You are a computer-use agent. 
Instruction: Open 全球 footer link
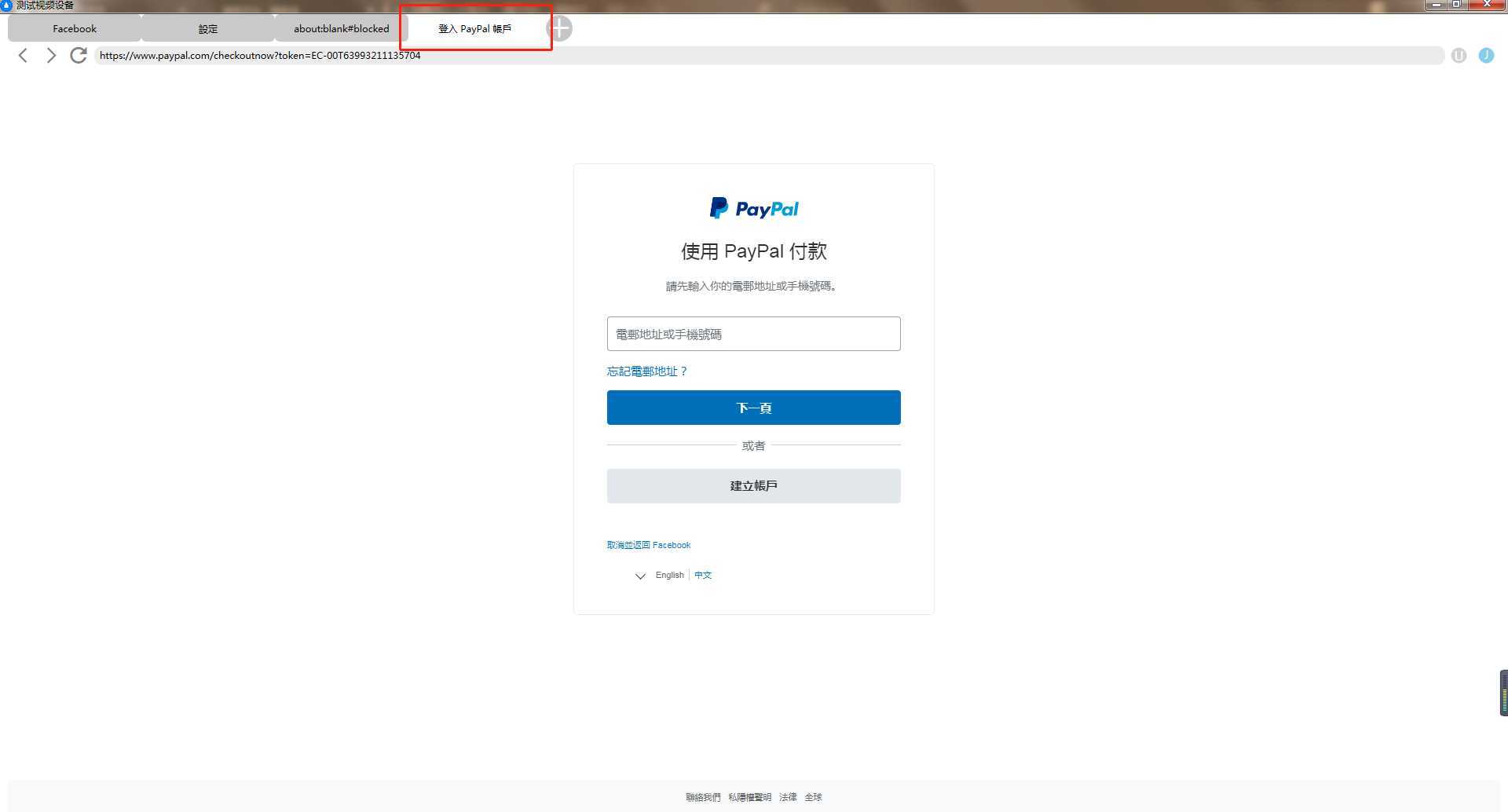(x=813, y=797)
